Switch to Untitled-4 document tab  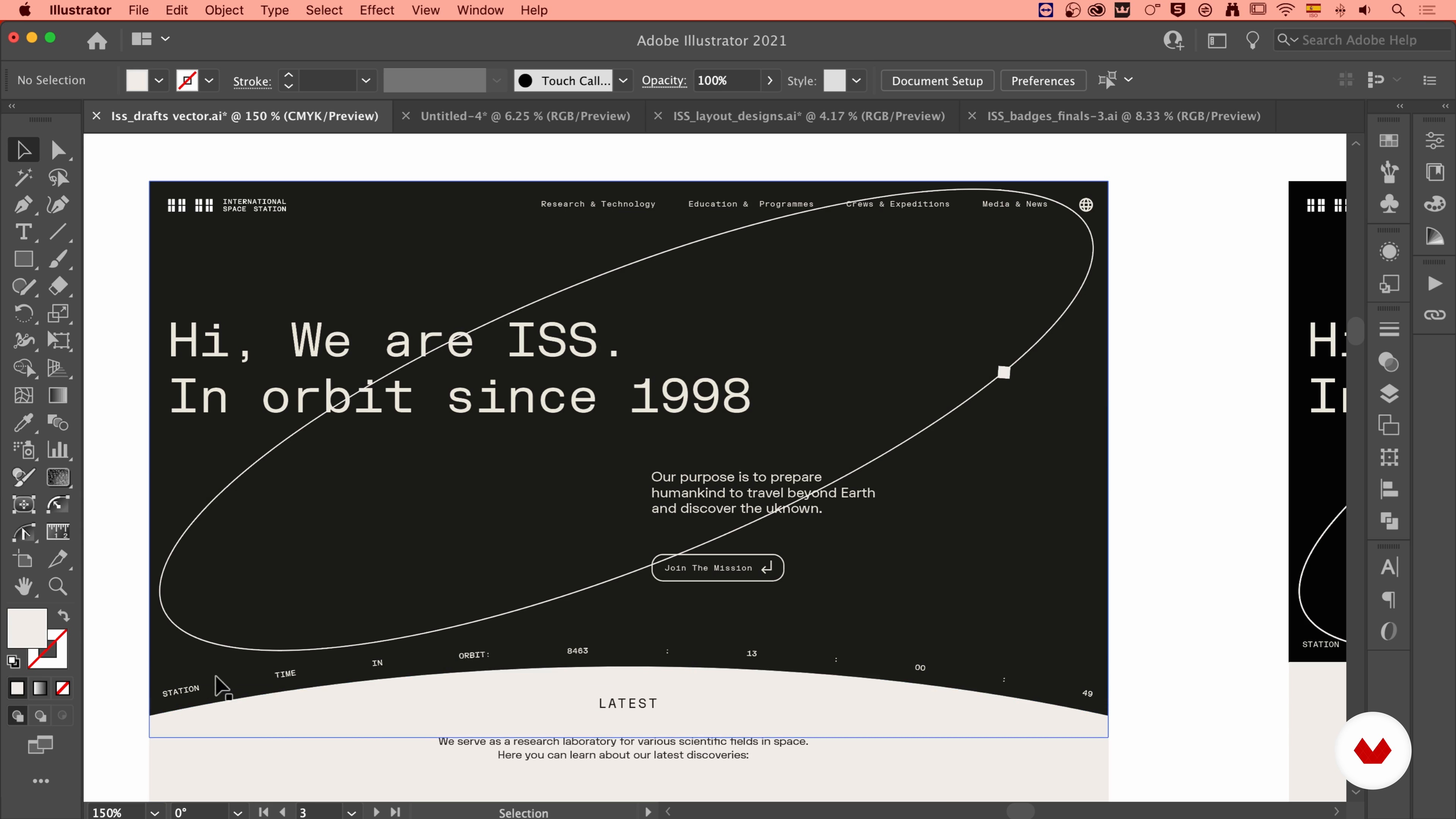[525, 116]
